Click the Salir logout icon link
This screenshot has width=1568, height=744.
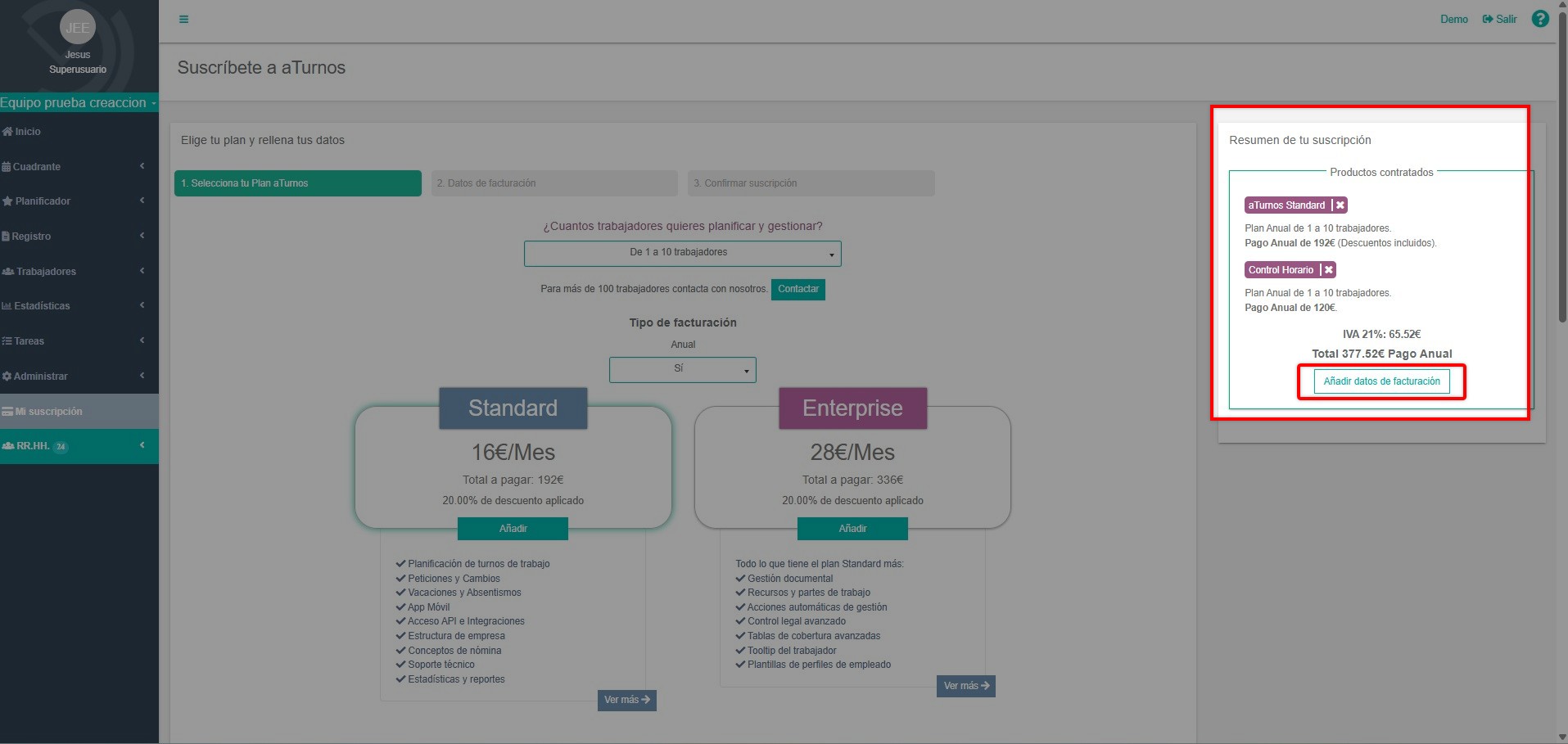click(x=1499, y=20)
